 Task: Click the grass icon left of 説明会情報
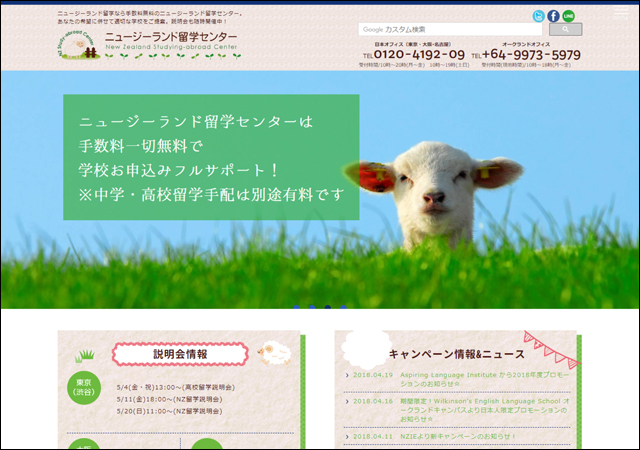click(87, 354)
